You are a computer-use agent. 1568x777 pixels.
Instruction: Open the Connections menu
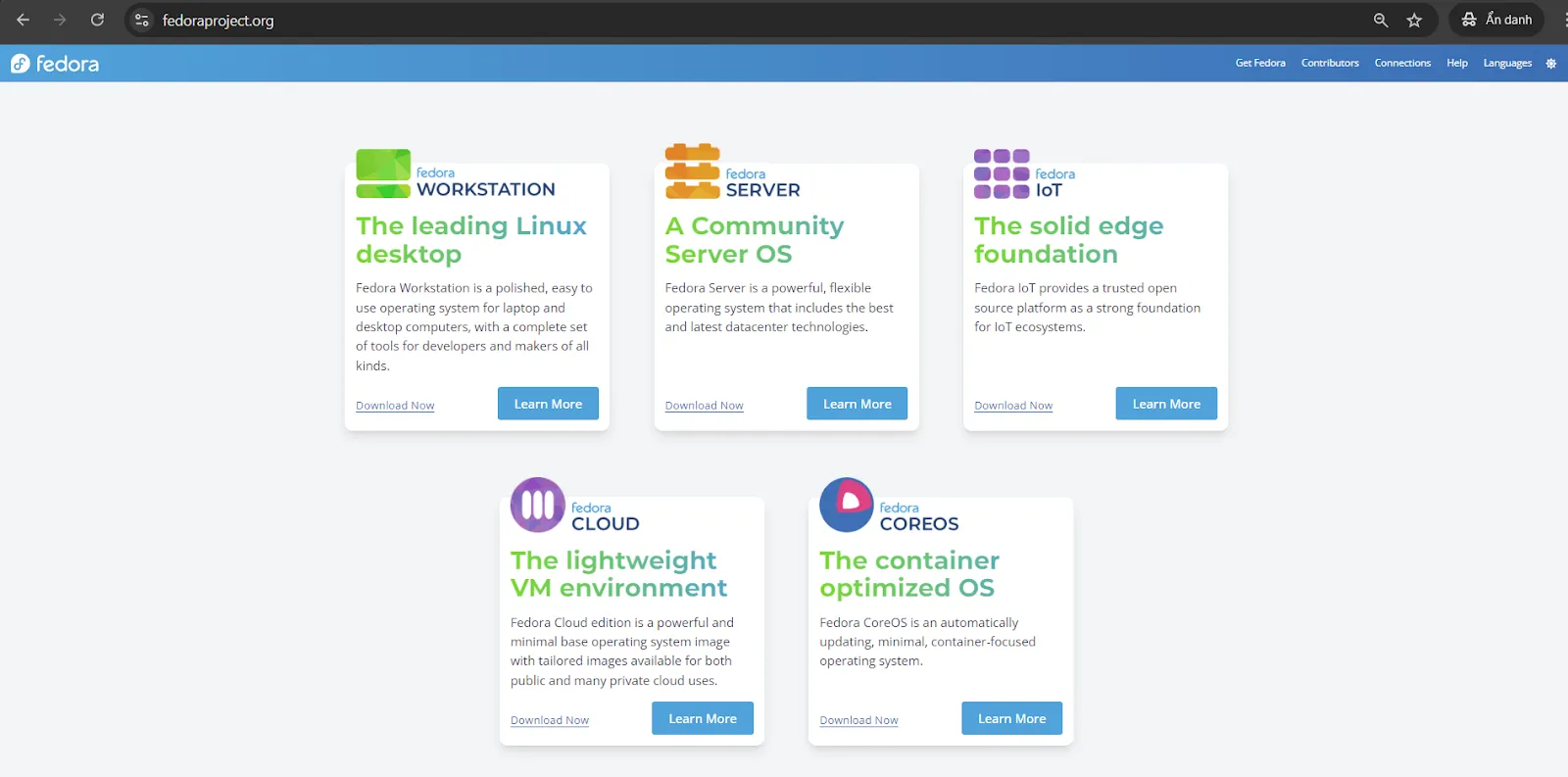[x=1402, y=64]
